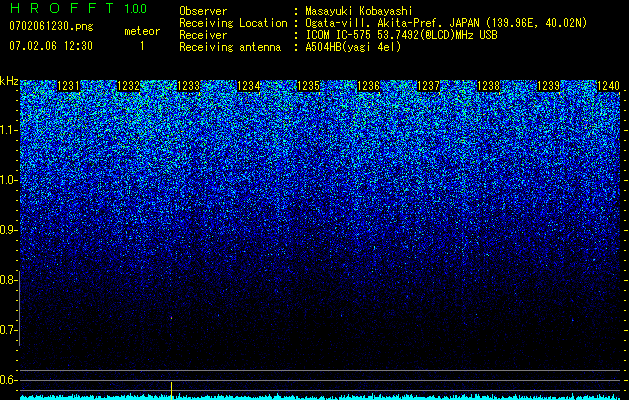Select the name Masayuki Kobayashi
629x400 pixels.
[x=359, y=11]
